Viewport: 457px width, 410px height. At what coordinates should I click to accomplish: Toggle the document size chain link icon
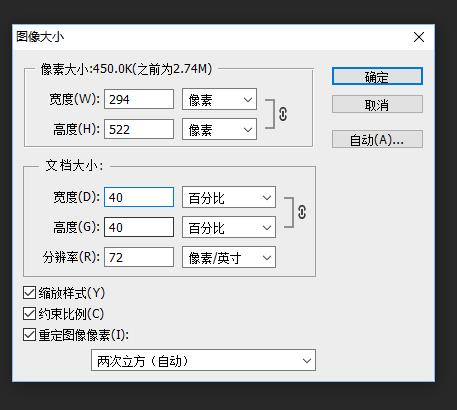tap(302, 212)
